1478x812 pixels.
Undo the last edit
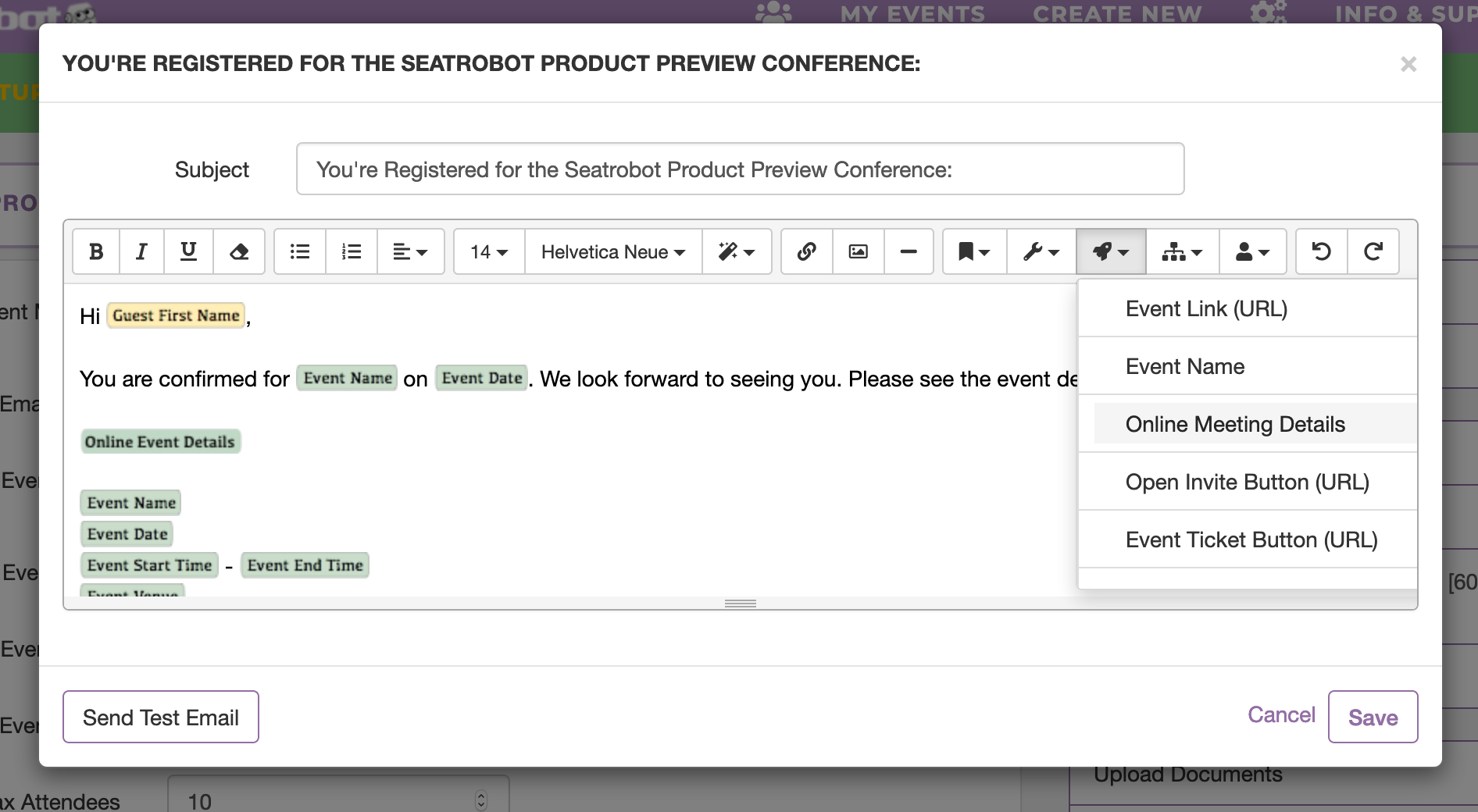(1322, 251)
